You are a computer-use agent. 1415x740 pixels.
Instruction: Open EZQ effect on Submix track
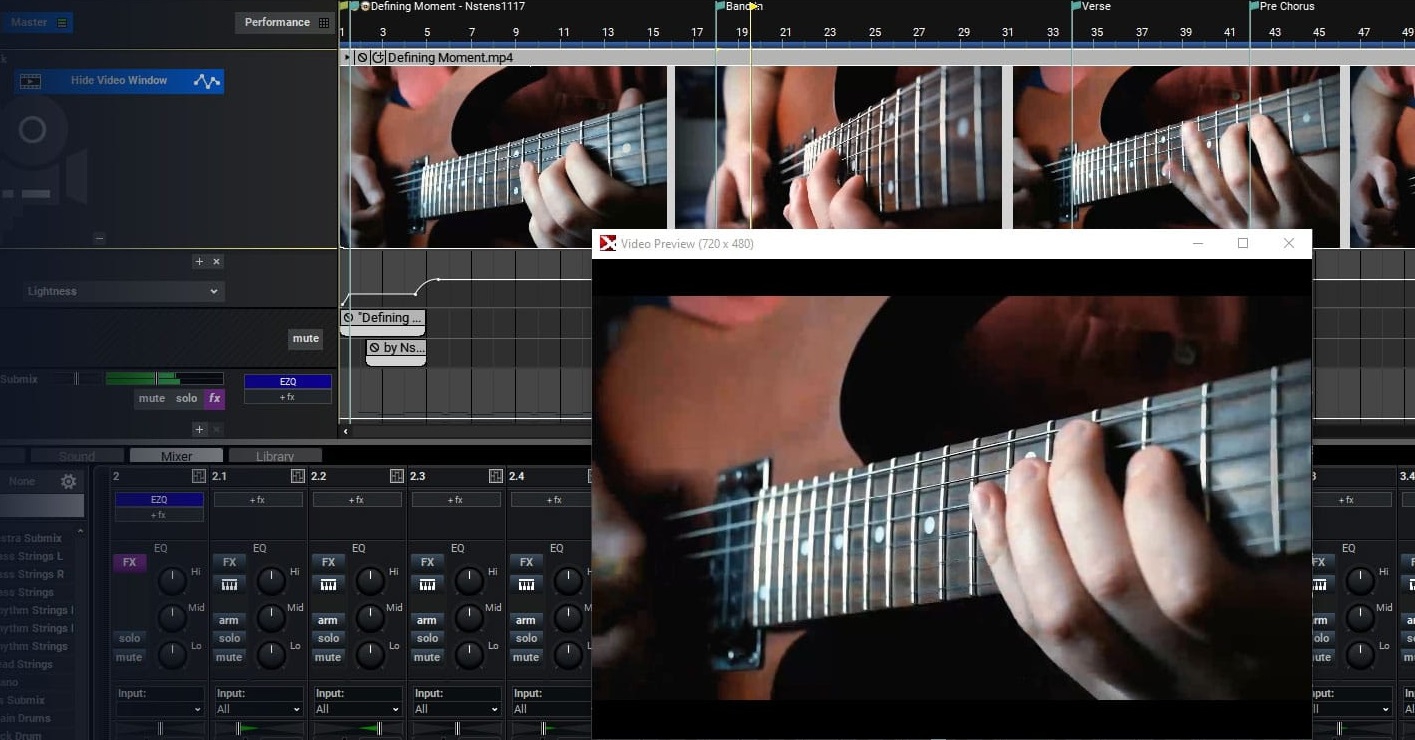coord(288,381)
